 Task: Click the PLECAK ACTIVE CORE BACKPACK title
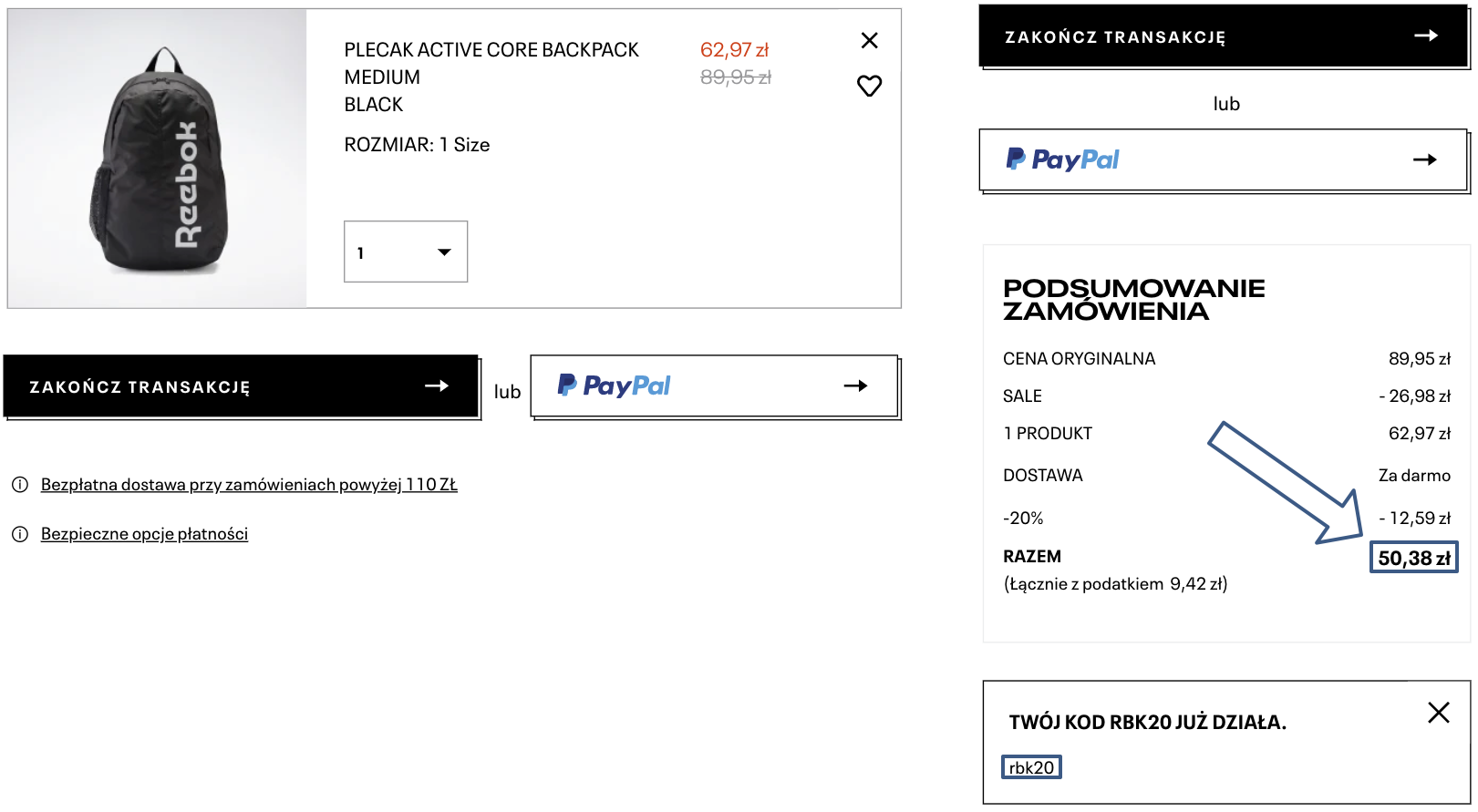(x=491, y=50)
